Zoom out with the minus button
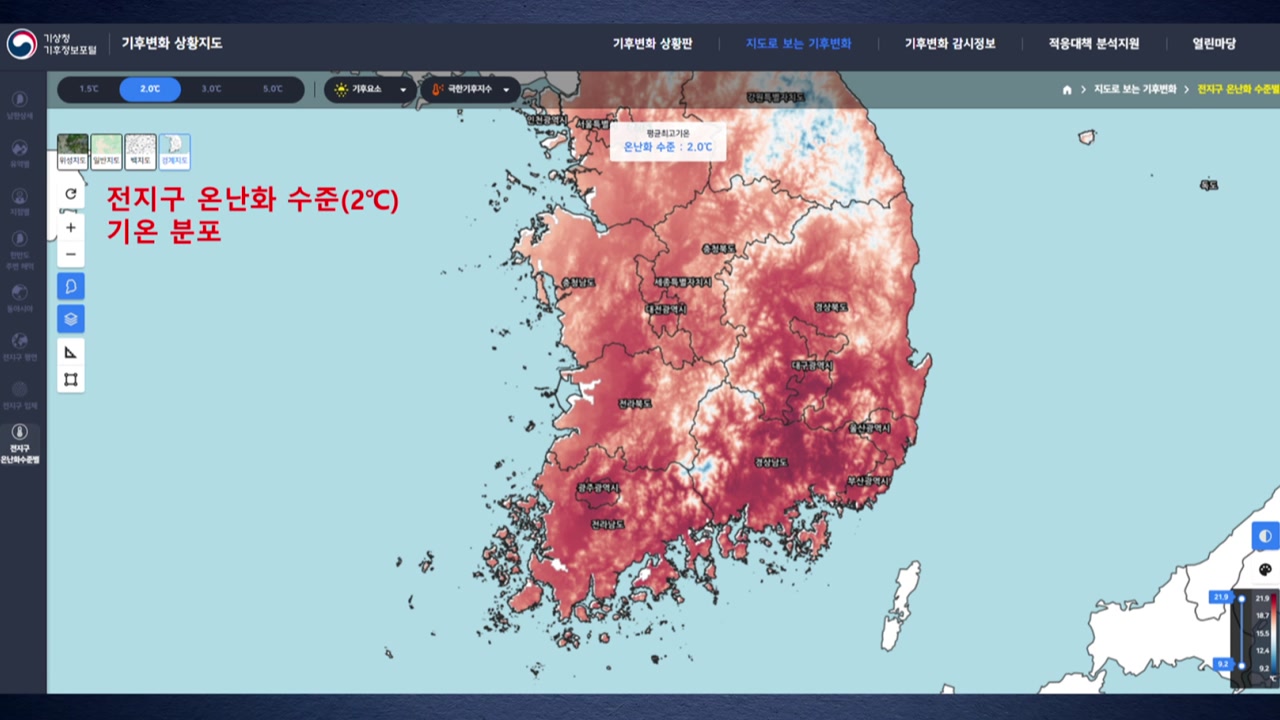Viewport: 1280px width, 720px height. [x=71, y=254]
